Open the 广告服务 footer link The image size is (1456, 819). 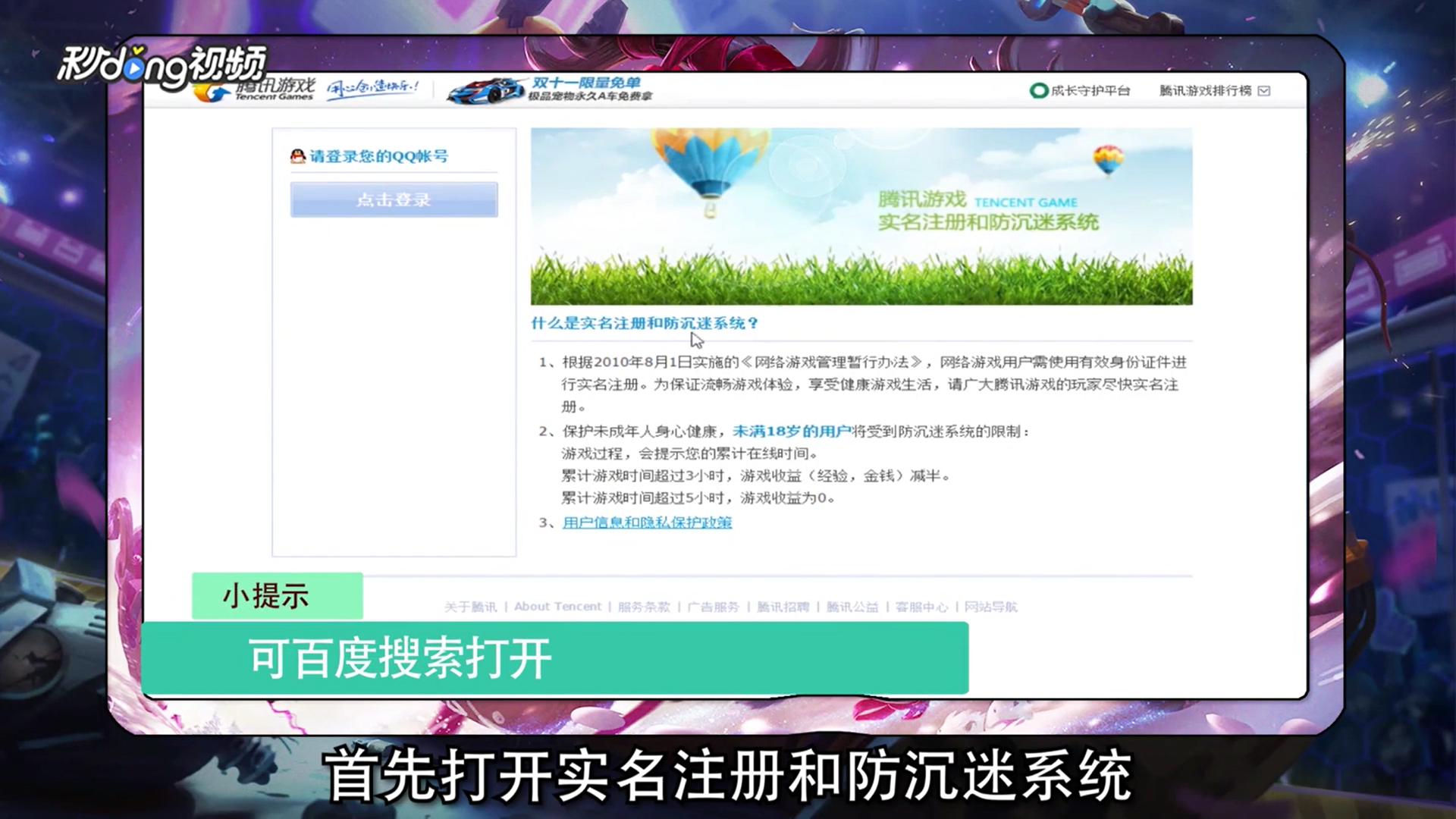[713, 607]
